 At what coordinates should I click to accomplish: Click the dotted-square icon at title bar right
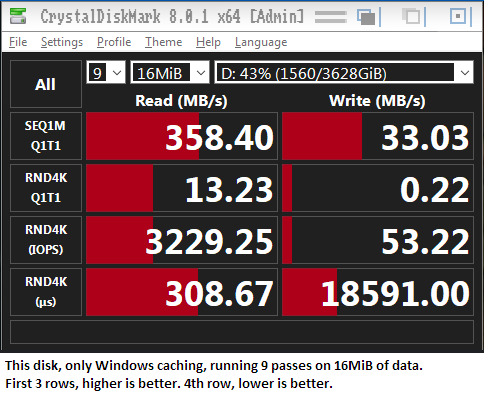point(458,16)
